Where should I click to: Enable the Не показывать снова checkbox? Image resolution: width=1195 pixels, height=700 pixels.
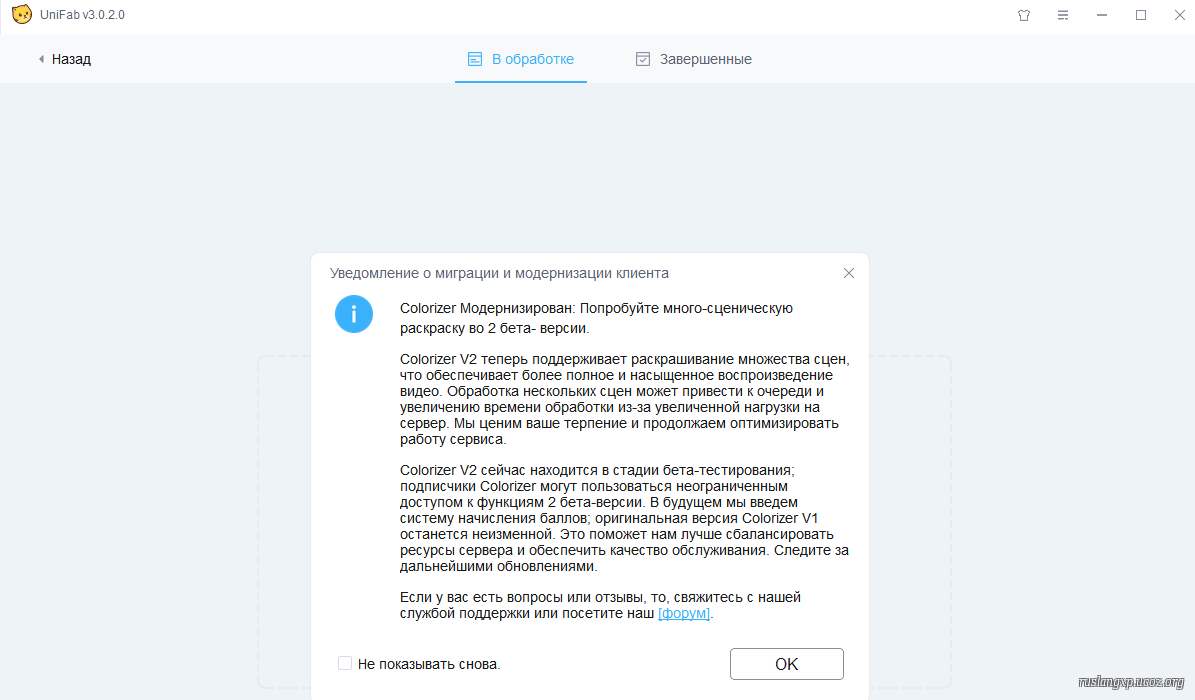coord(344,663)
